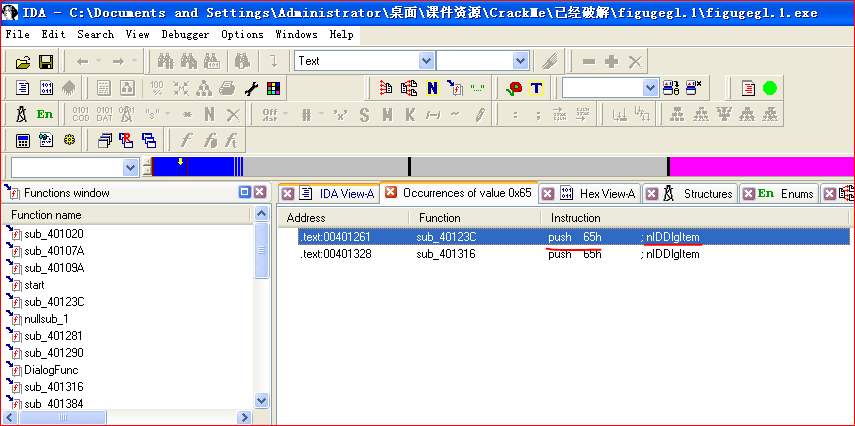Click the functions list scroll down arrow
This screenshot has height=426, width=855.
(x=262, y=400)
